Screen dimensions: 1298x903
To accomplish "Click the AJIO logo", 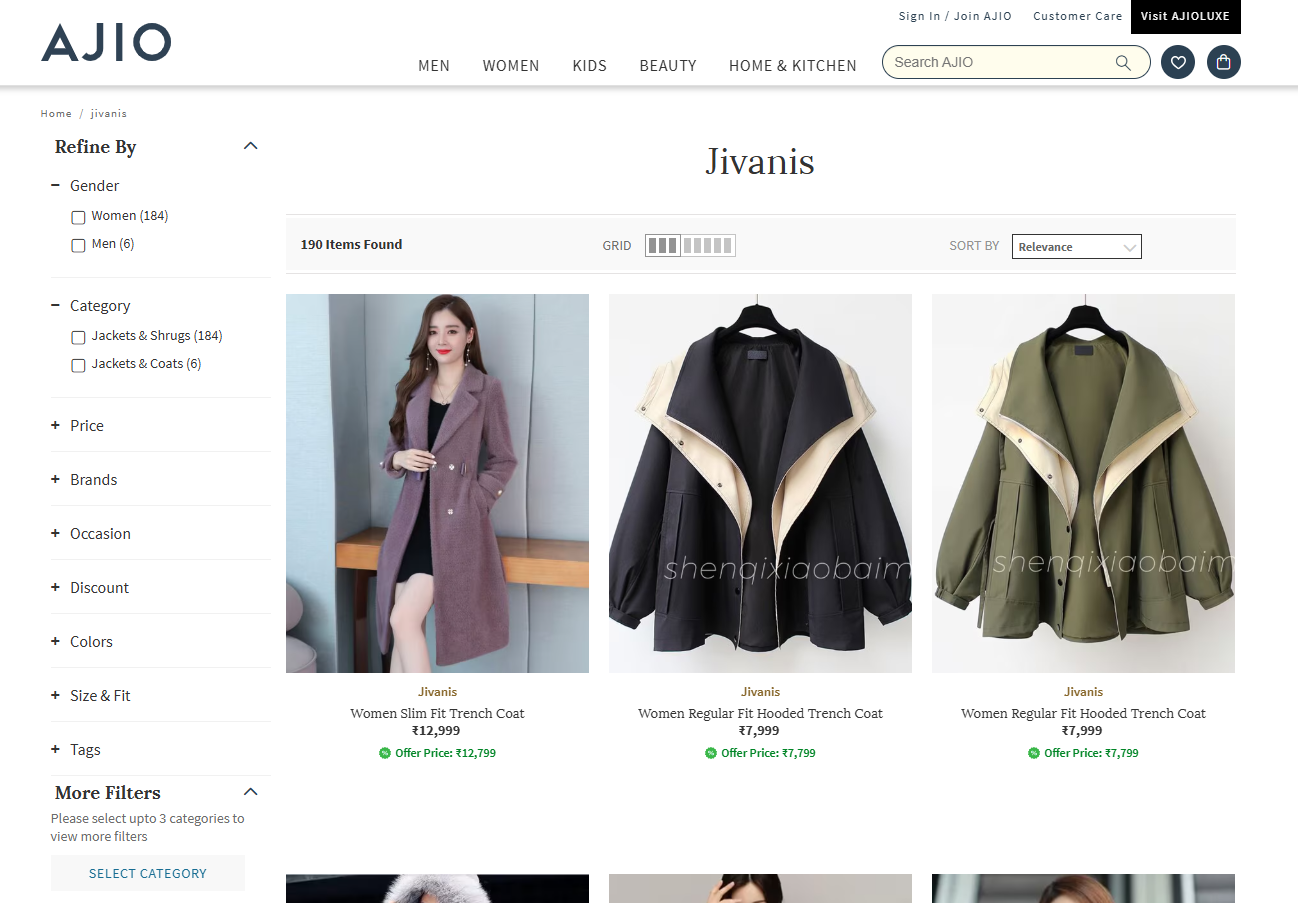I will pos(106,43).
